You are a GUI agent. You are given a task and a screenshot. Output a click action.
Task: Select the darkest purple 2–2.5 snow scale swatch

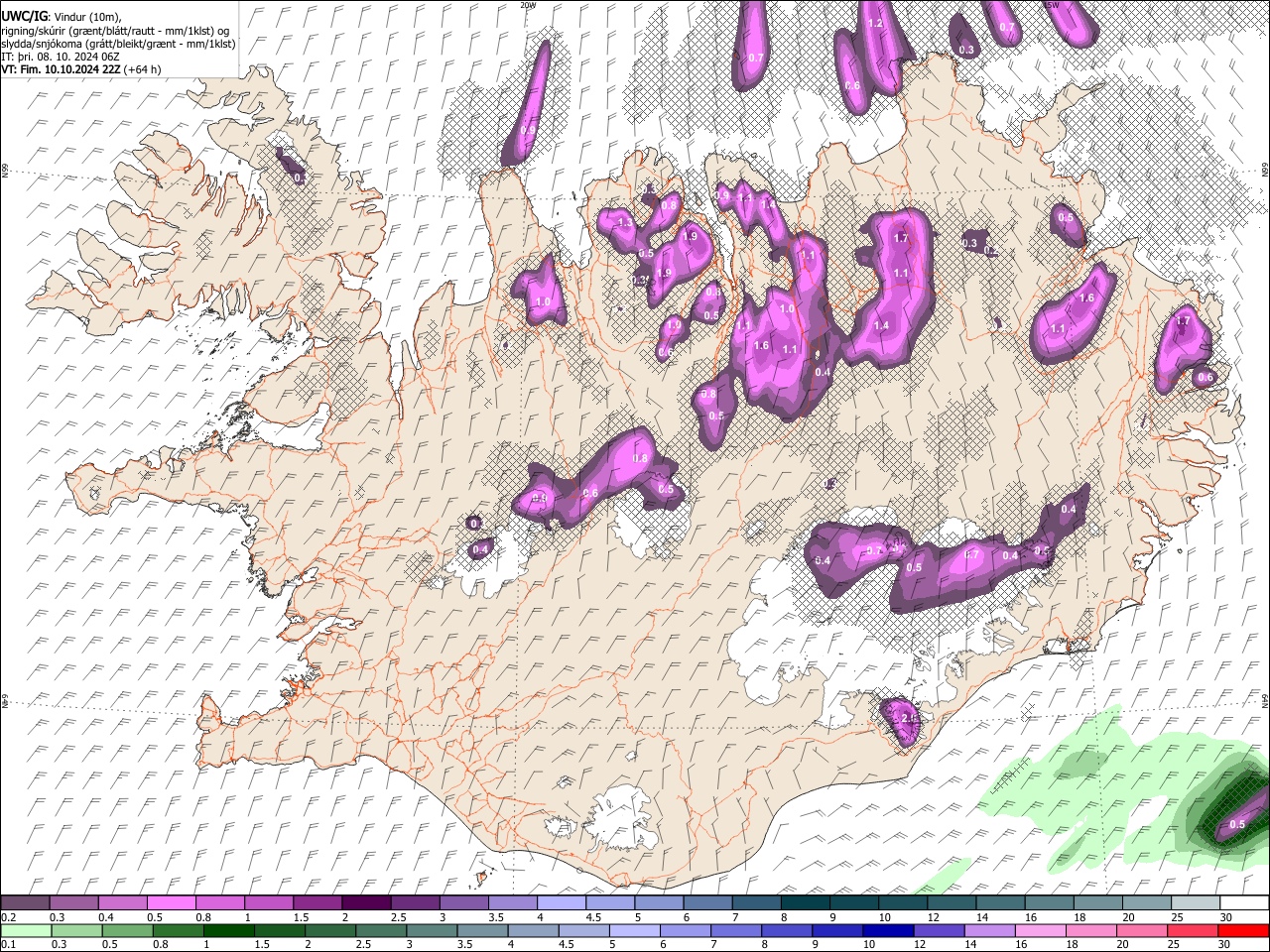[365, 903]
